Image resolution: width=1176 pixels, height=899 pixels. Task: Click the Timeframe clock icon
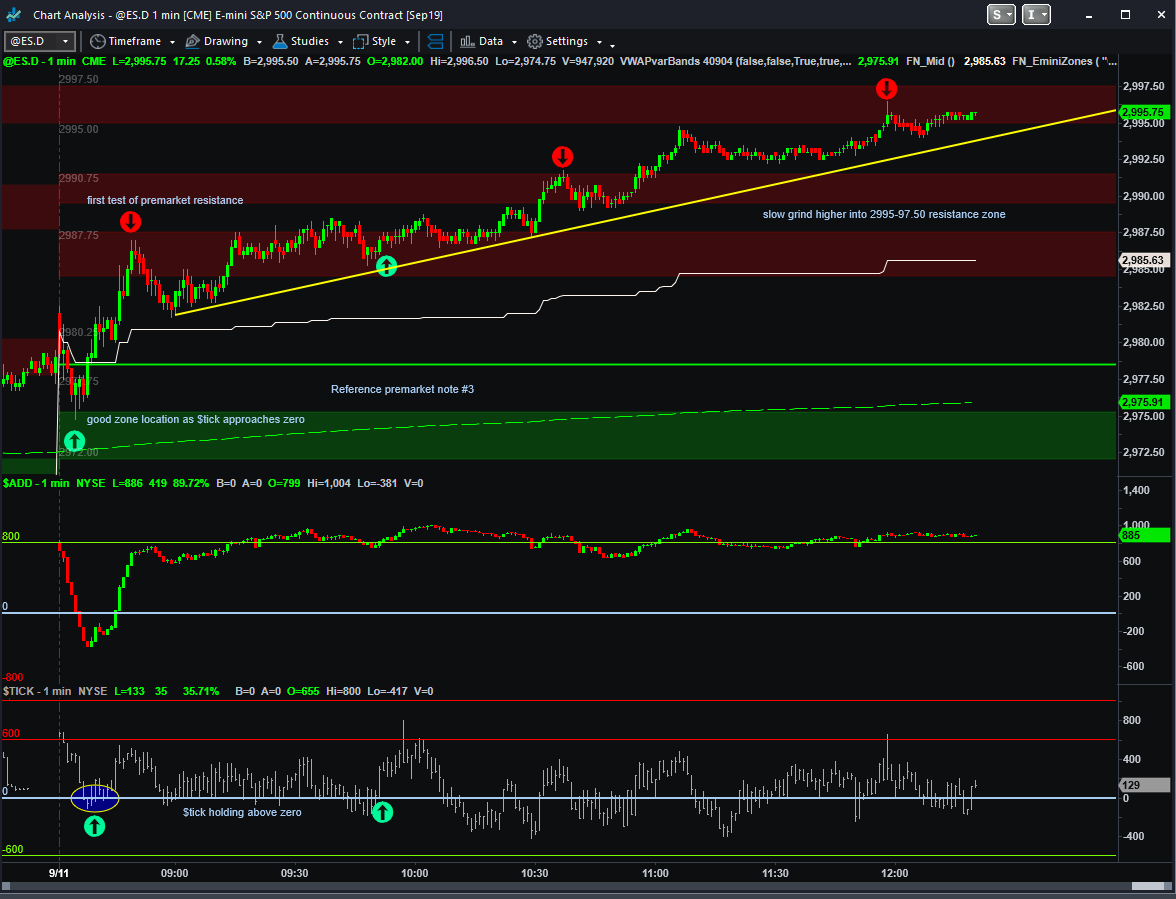(x=97, y=41)
